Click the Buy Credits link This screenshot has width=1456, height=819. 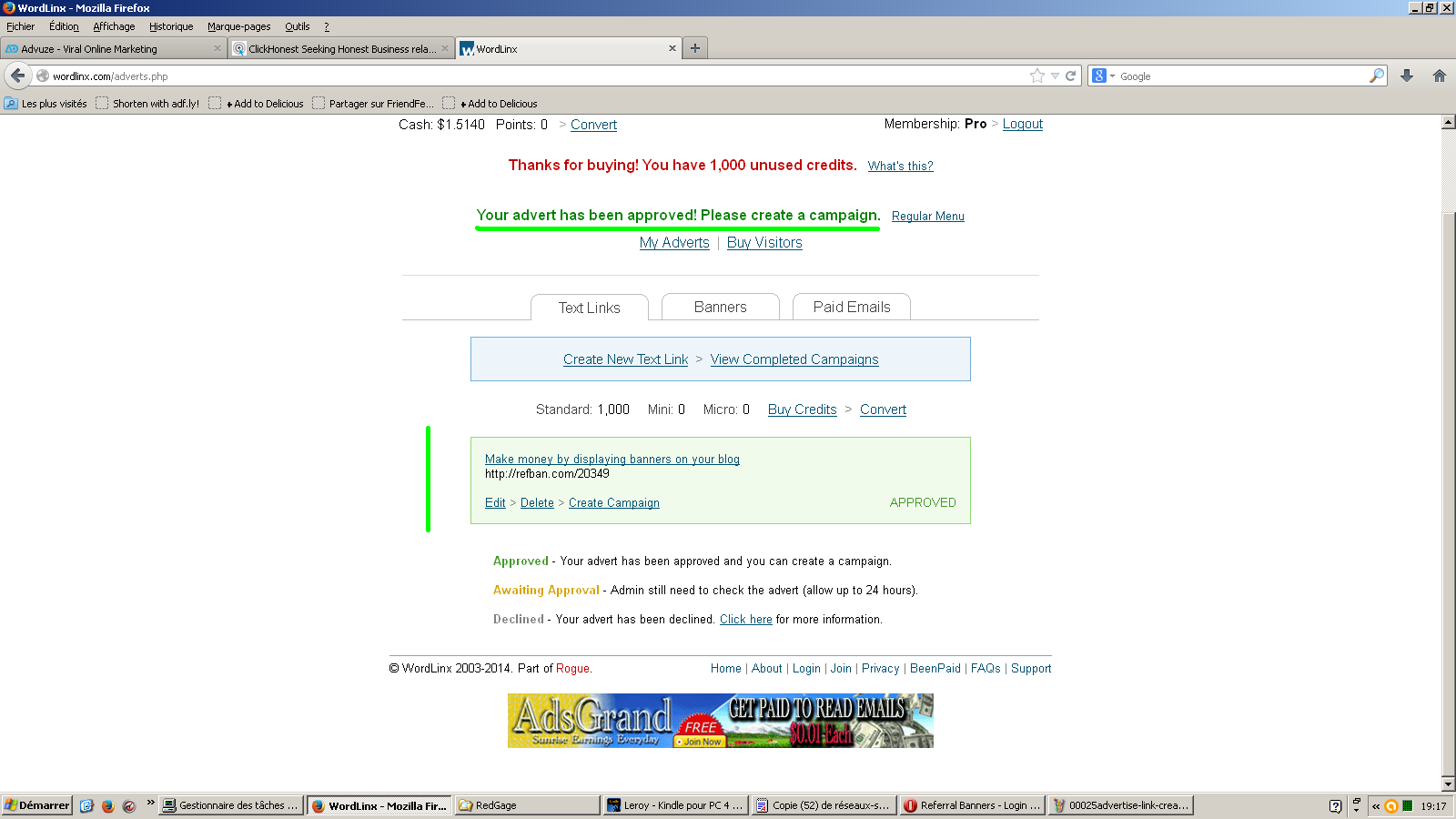pos(802,409)
